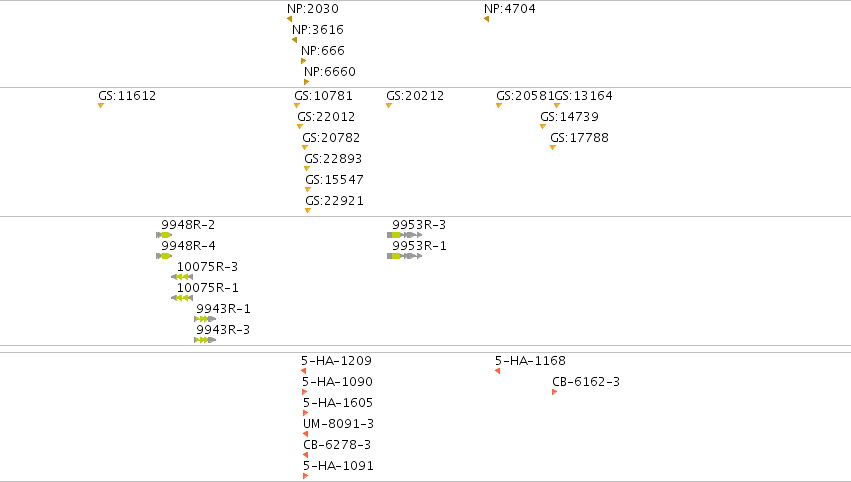Click the 10075R-3 label text
Screen dimensions: 851x482
tap(207, 267)
